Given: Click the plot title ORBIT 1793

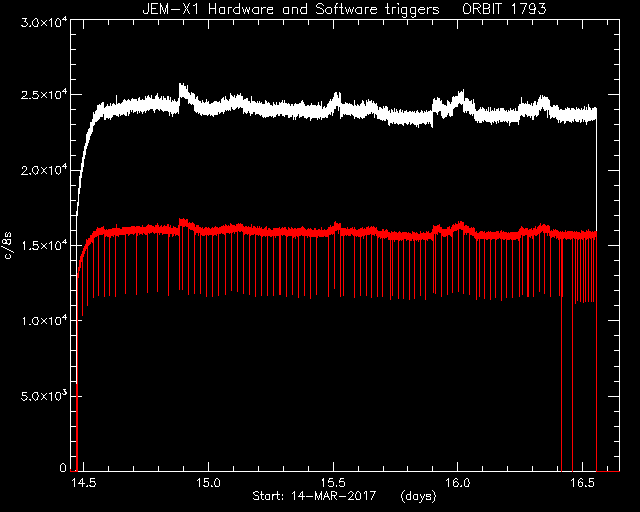Looking at the screenshot, I should click(504, 9).
